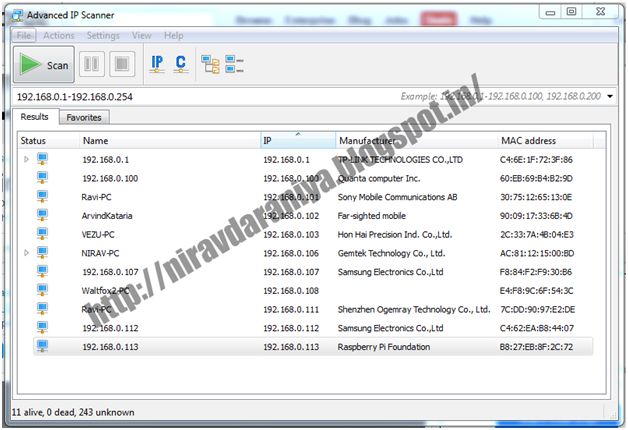Click the computer icon for 192.168.0.112
Screen dimensions: 628x430
[42, 328]
